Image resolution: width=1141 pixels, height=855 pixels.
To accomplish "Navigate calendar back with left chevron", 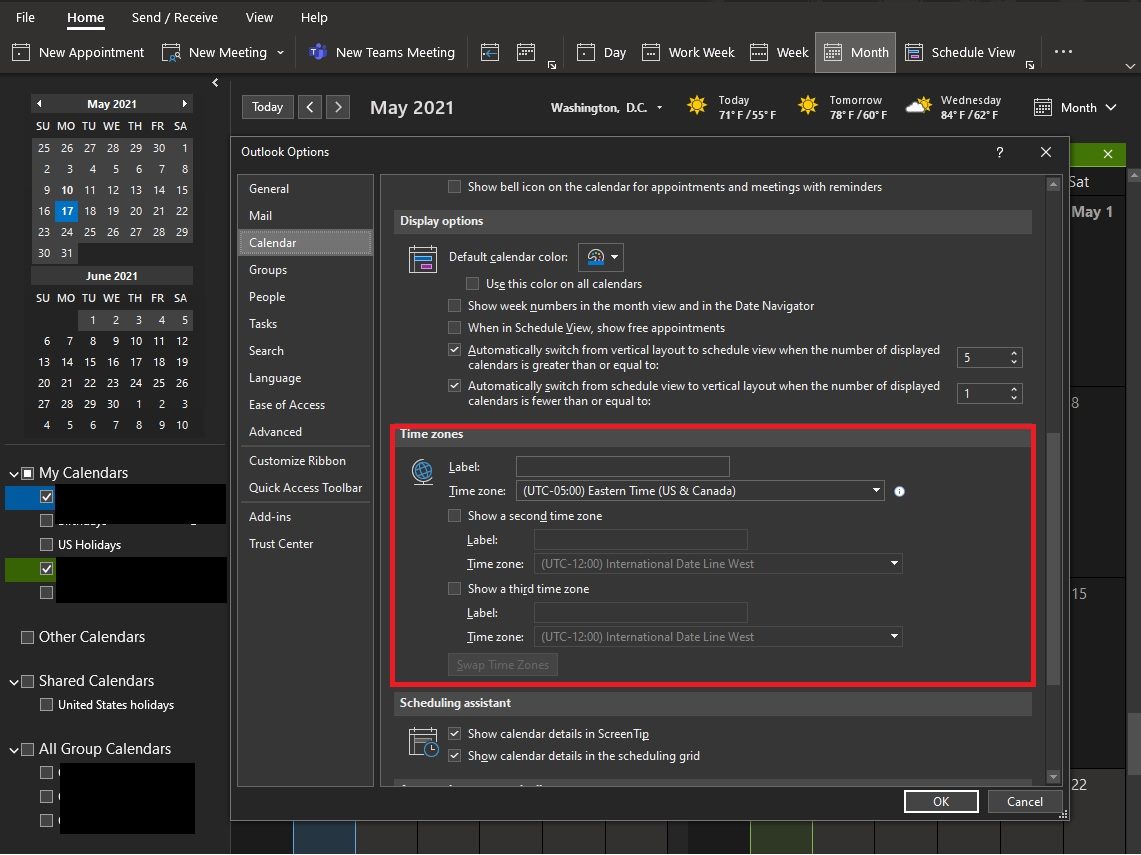I will click(310, 108).
